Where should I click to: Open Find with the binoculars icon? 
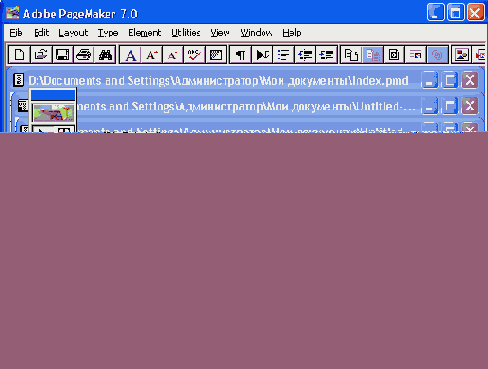coord(105,55)
